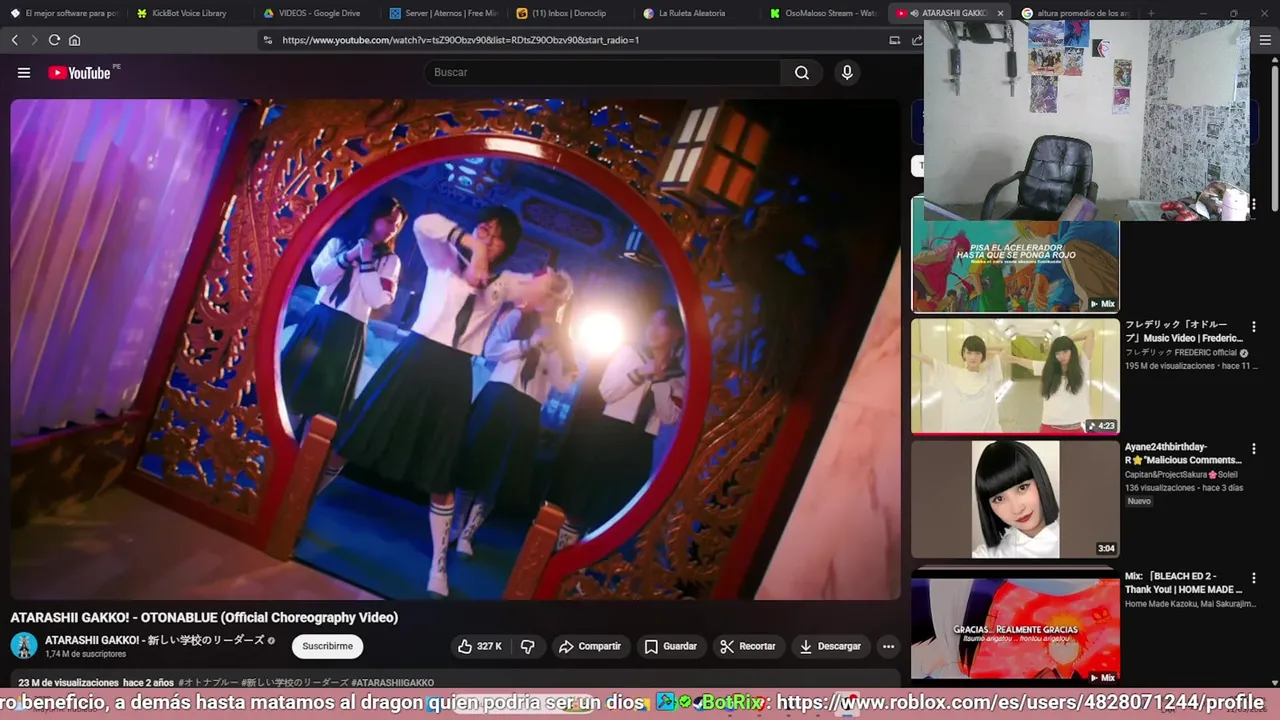Click the OTONABLUE video title text
The width and height of the screenshot is (1280, 720).
(204, 618)
